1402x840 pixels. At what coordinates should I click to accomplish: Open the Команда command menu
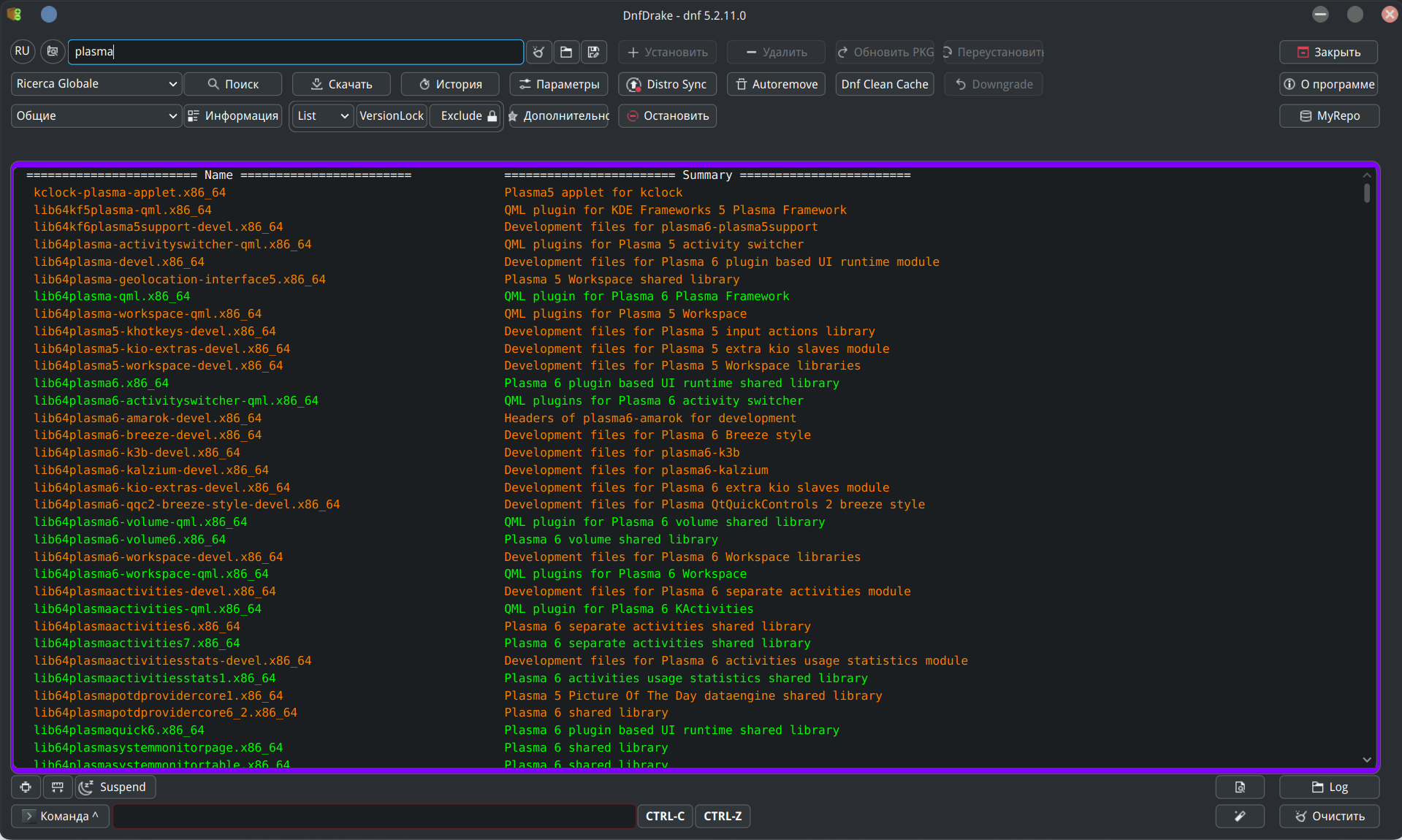click(x=61, y=816)
